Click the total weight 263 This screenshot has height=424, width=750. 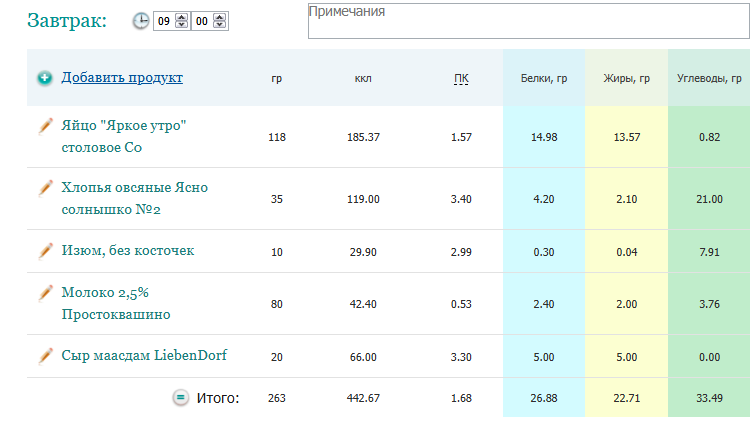pyautogui.click(x=277, y=398)
